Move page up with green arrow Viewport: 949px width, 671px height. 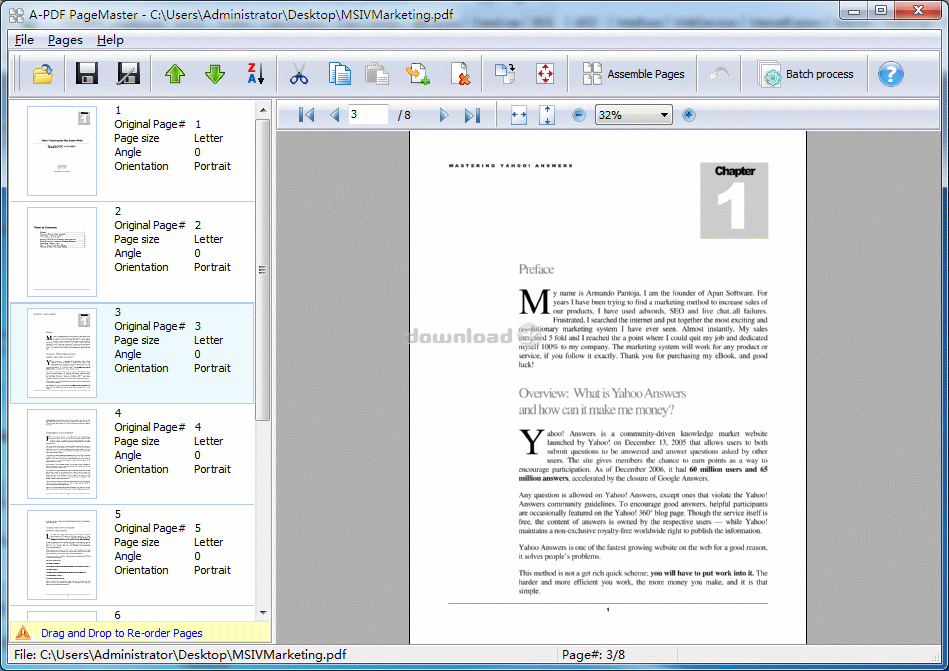175,74
